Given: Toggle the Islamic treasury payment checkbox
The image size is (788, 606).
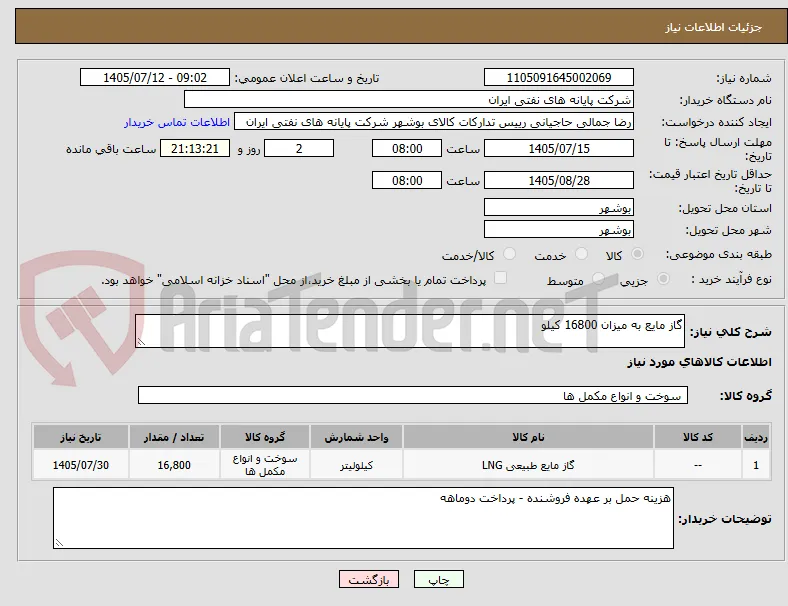Looking at the screenshot, I should coord(501,278).
